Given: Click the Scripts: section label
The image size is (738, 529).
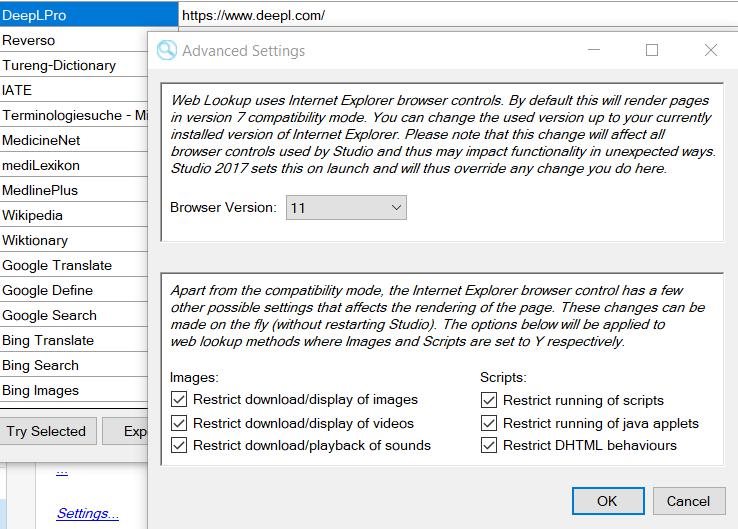Looking at the screenshot, I should tap(503, 377).
